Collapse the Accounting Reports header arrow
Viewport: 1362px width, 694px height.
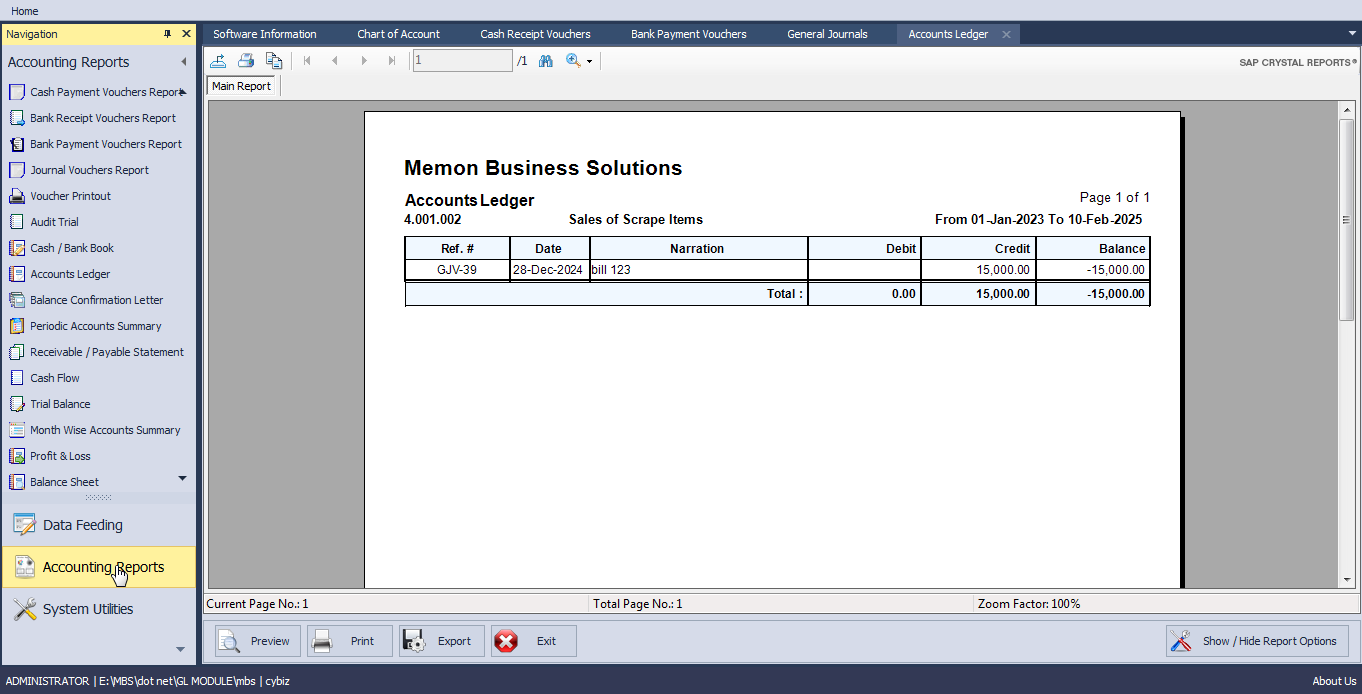[x=183, y=62]
